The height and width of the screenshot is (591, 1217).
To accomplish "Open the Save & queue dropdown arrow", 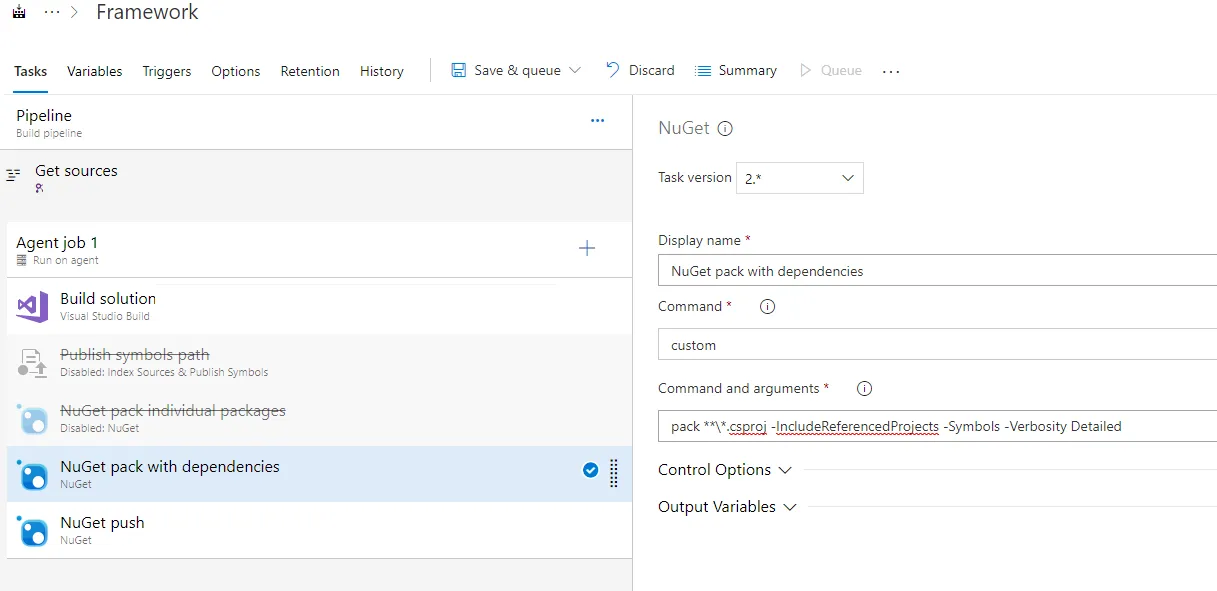I will (575, 71).
